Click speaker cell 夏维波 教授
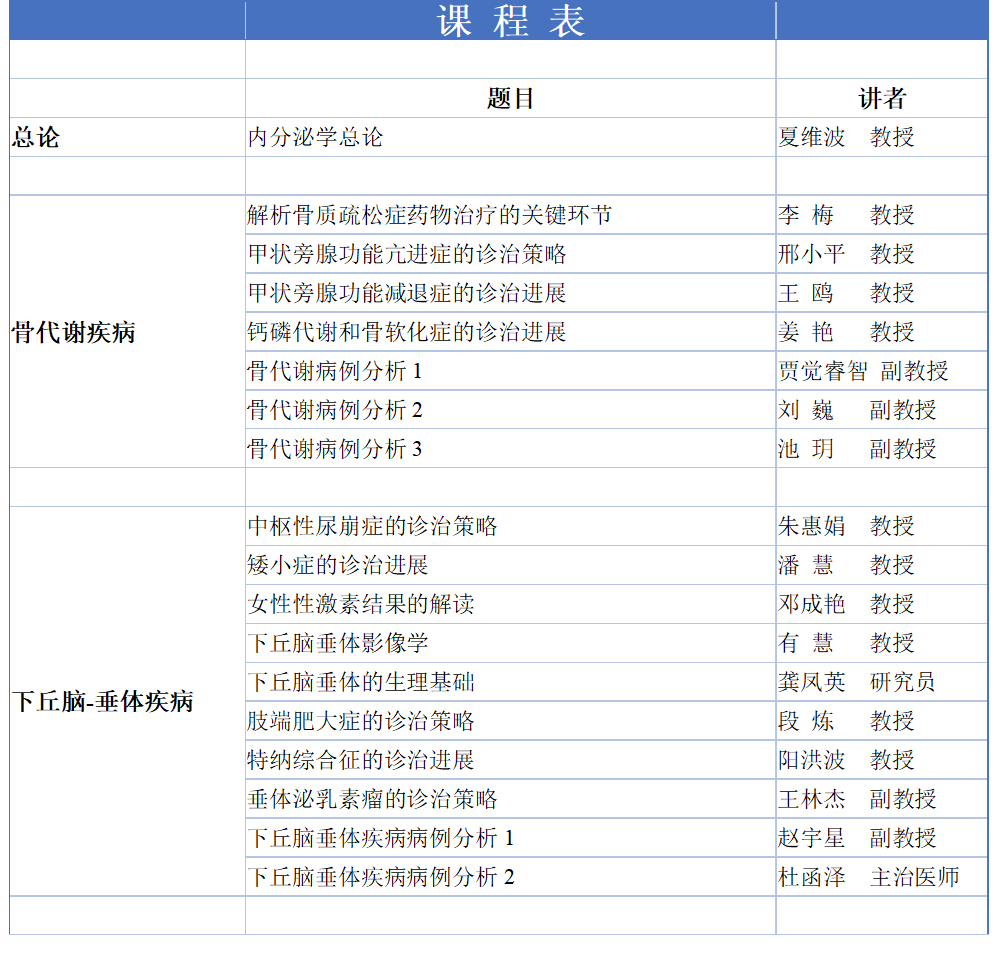This screenshot has height=969, width=998. 882,138
